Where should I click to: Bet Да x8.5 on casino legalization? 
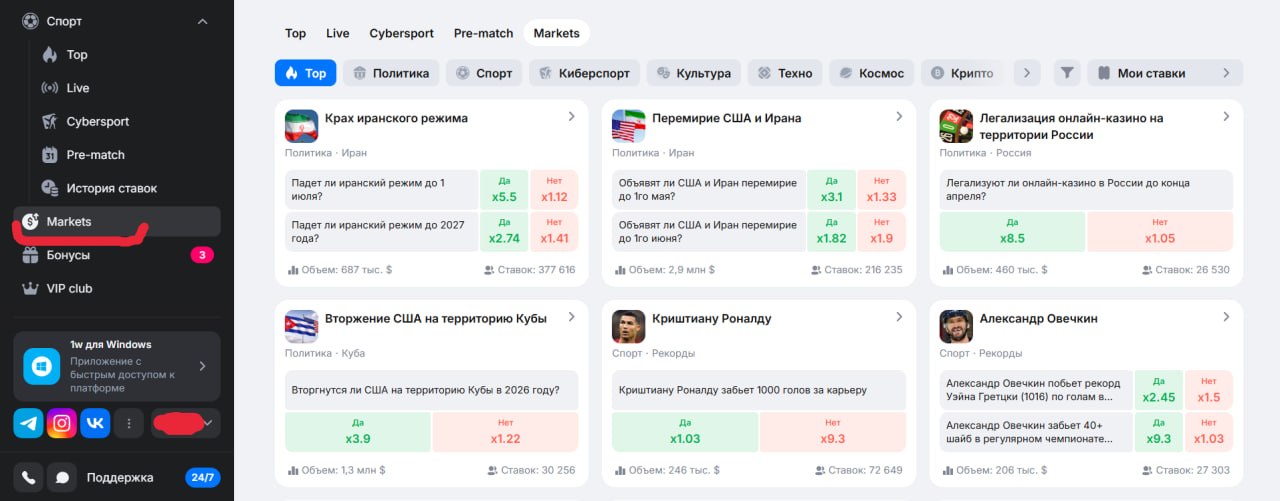click(x=1012, y=231)
